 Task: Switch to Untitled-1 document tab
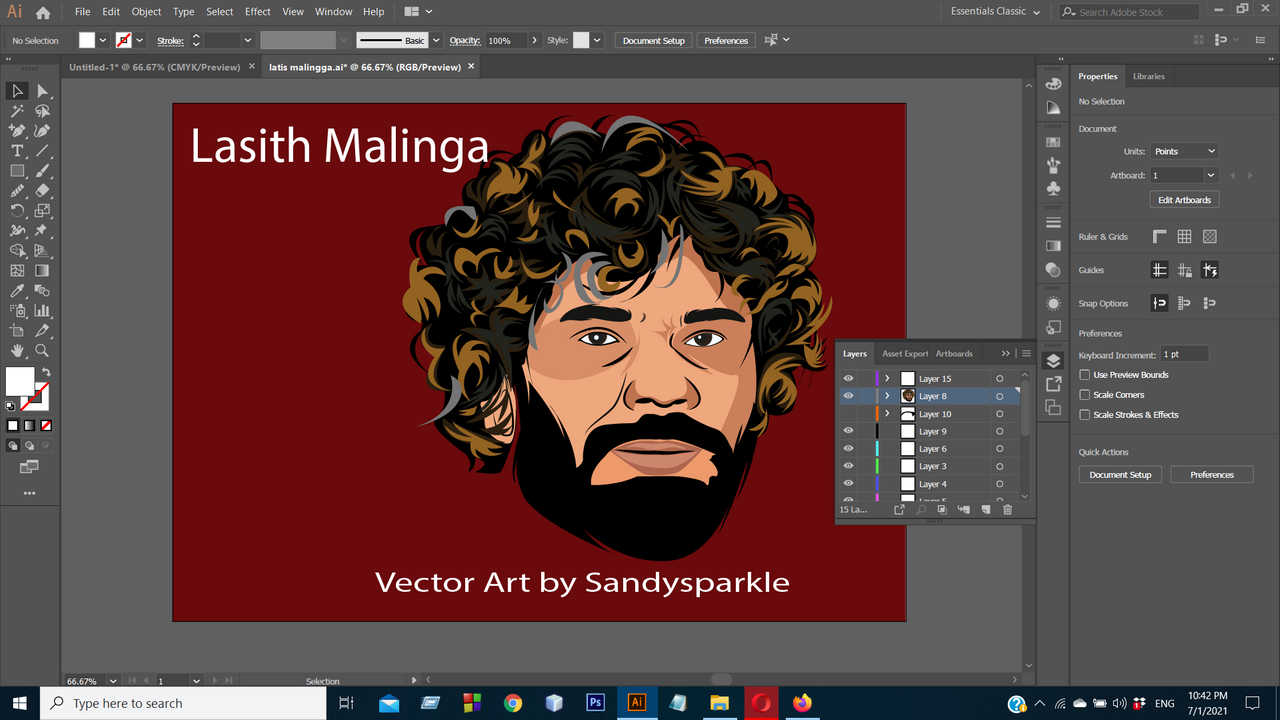pyautogui.click(x=155, y=67)
